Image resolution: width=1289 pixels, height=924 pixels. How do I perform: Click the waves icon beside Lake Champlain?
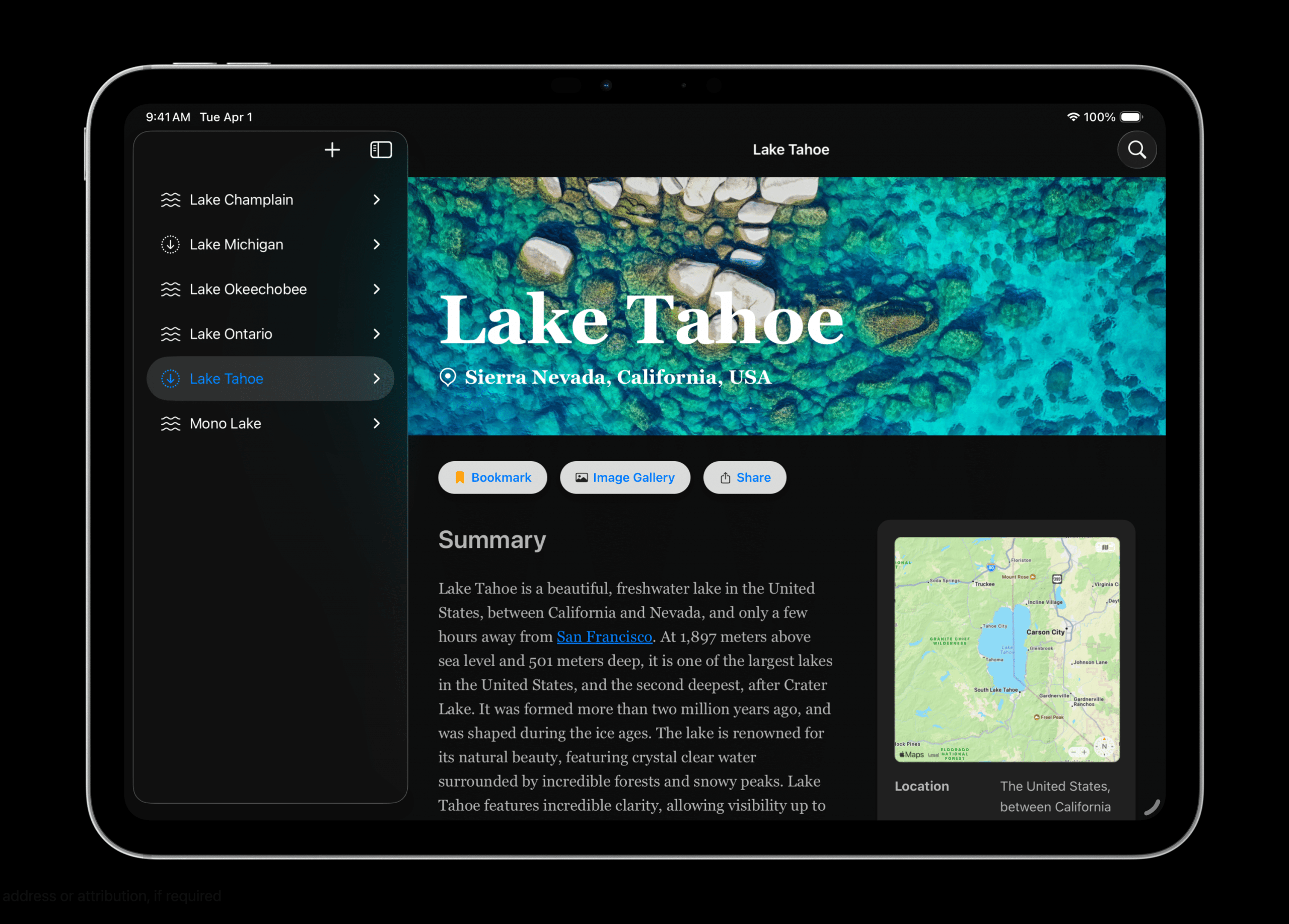[171, 199]
